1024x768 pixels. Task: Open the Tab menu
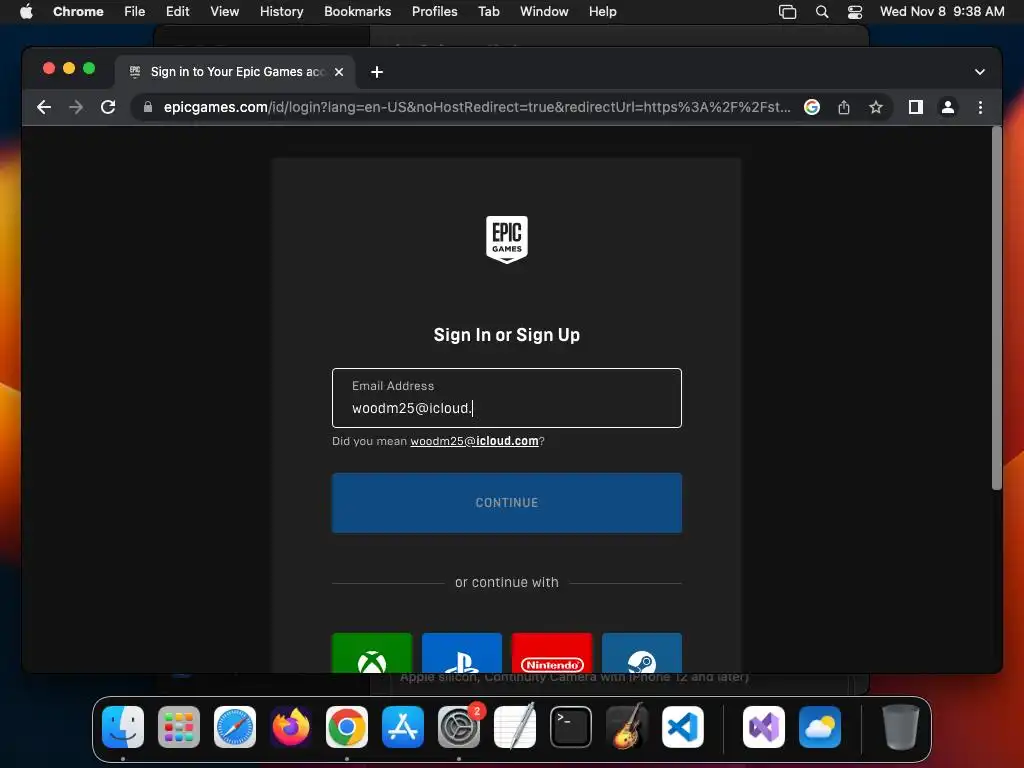pos(488,12)
